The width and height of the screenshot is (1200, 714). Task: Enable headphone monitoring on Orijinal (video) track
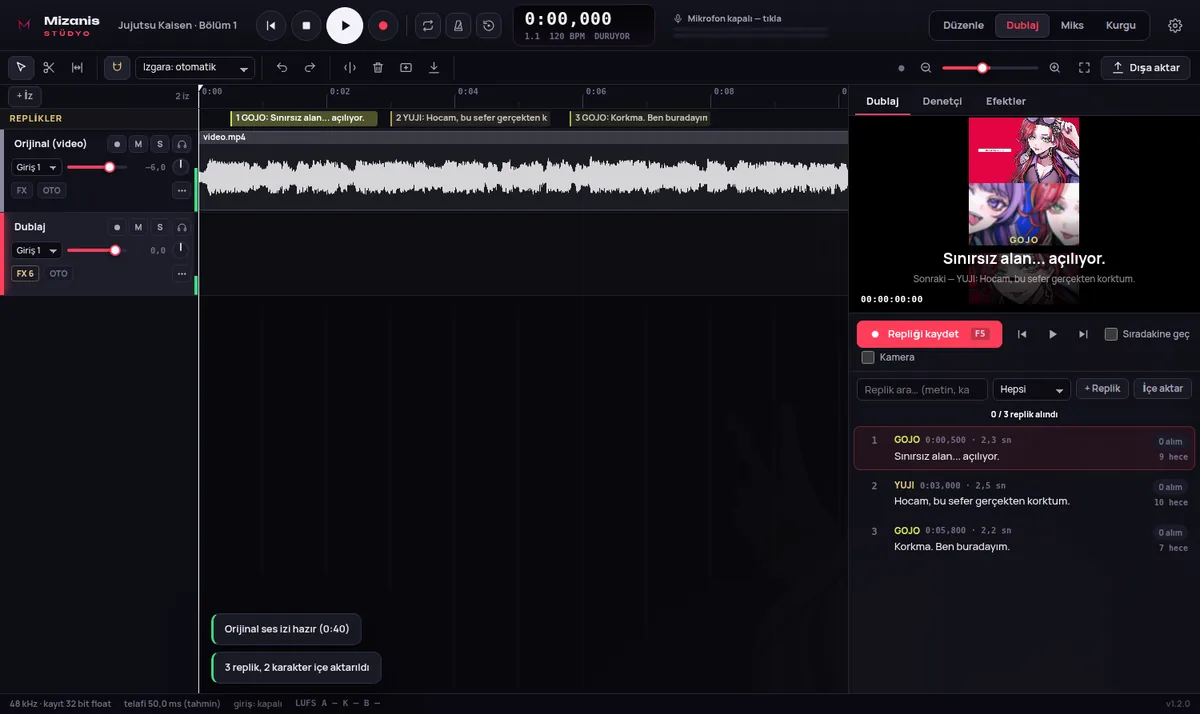coord(182,144)
